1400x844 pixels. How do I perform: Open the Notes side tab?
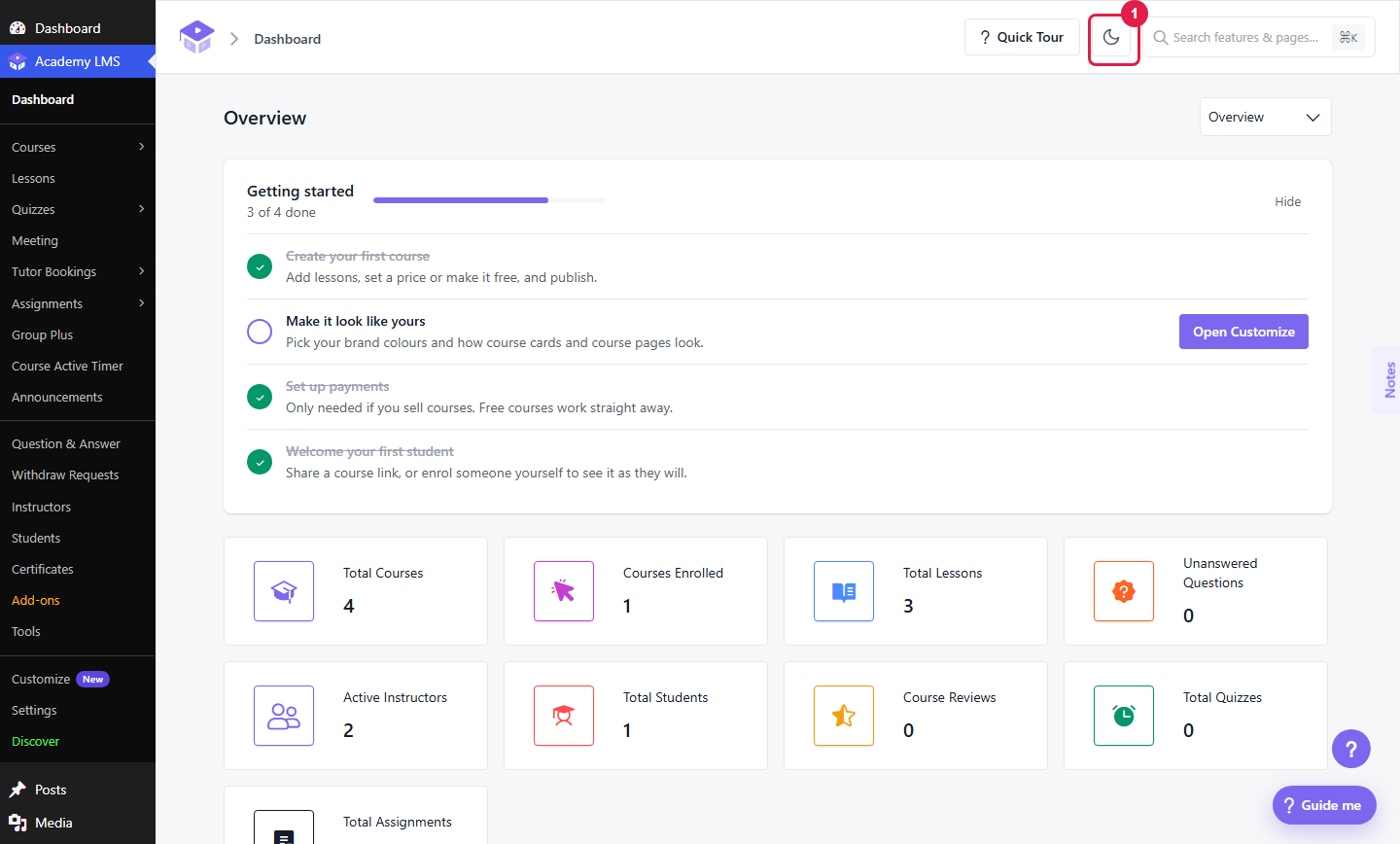1387,380
